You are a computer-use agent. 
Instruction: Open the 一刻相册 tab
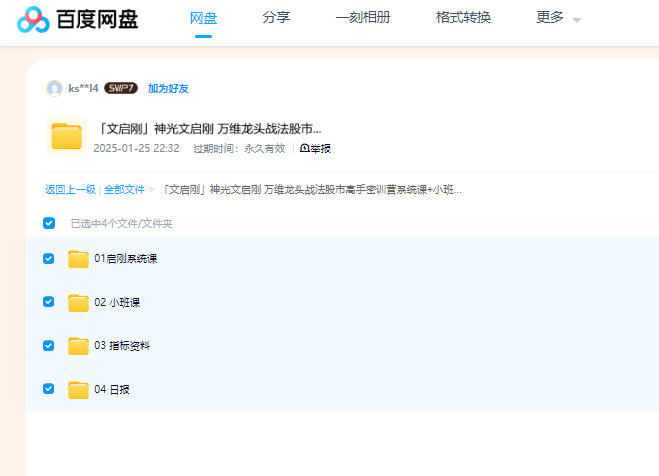click(363, 17)
